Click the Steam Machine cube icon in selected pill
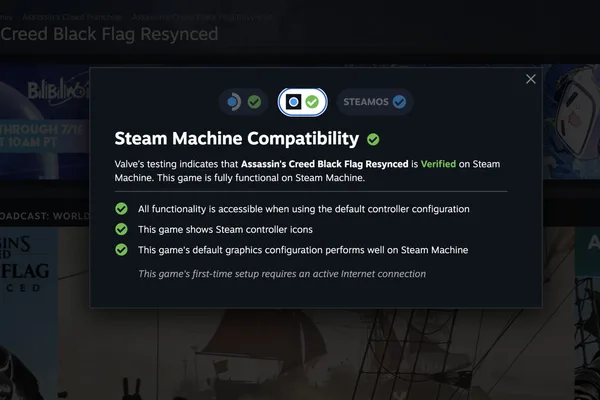 (293, 102)
